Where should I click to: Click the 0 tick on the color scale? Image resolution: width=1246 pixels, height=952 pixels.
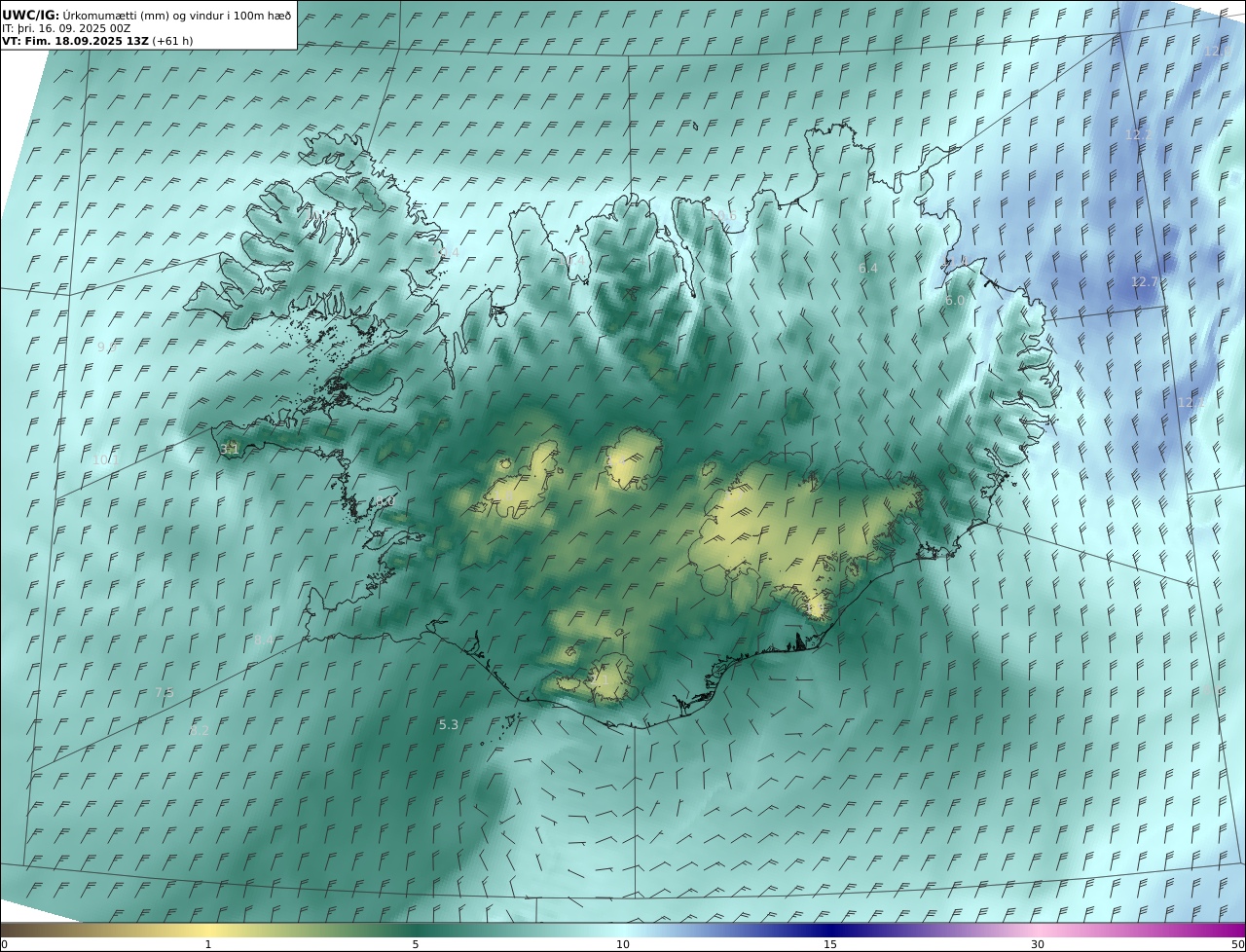click(4, 945)
